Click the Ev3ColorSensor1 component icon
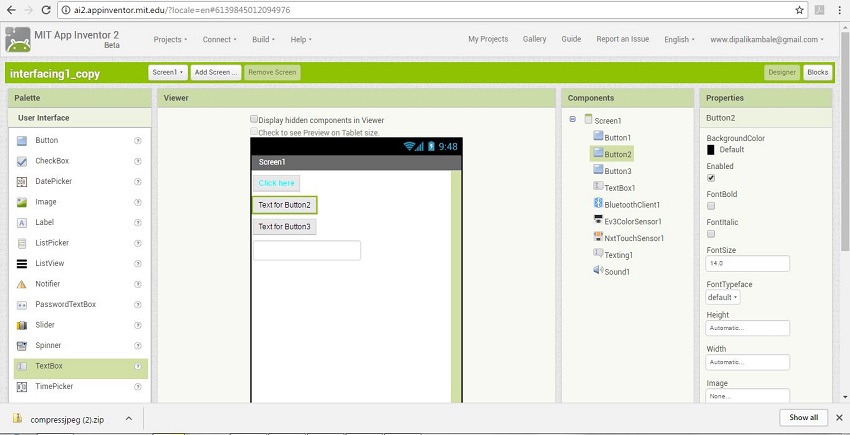Image resolution: width=850 pixels, height=435 pixels. (x=598, y=220)
